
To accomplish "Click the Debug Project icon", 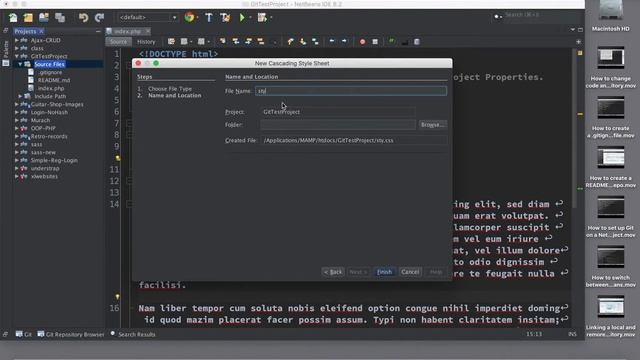I will click(262, 18).
